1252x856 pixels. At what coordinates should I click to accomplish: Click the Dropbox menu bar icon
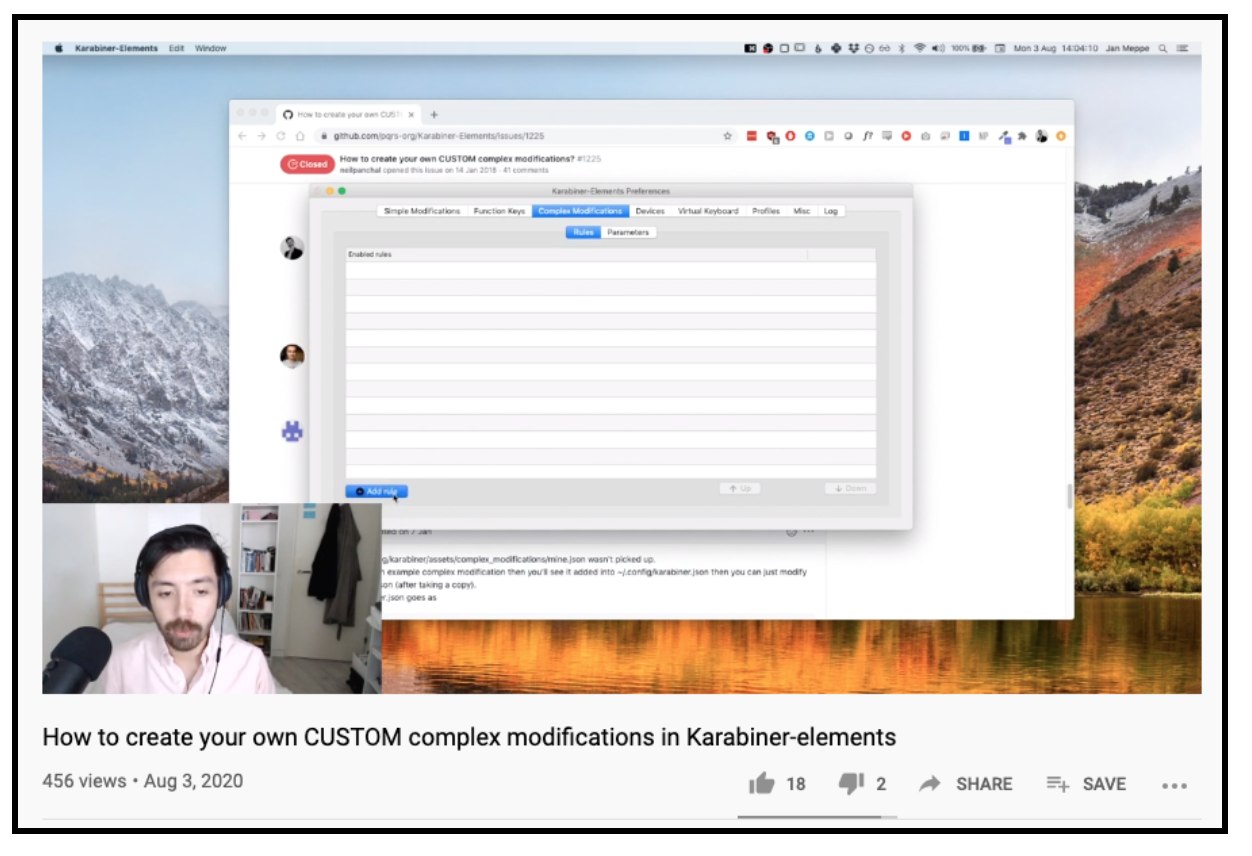coord(853,48)
